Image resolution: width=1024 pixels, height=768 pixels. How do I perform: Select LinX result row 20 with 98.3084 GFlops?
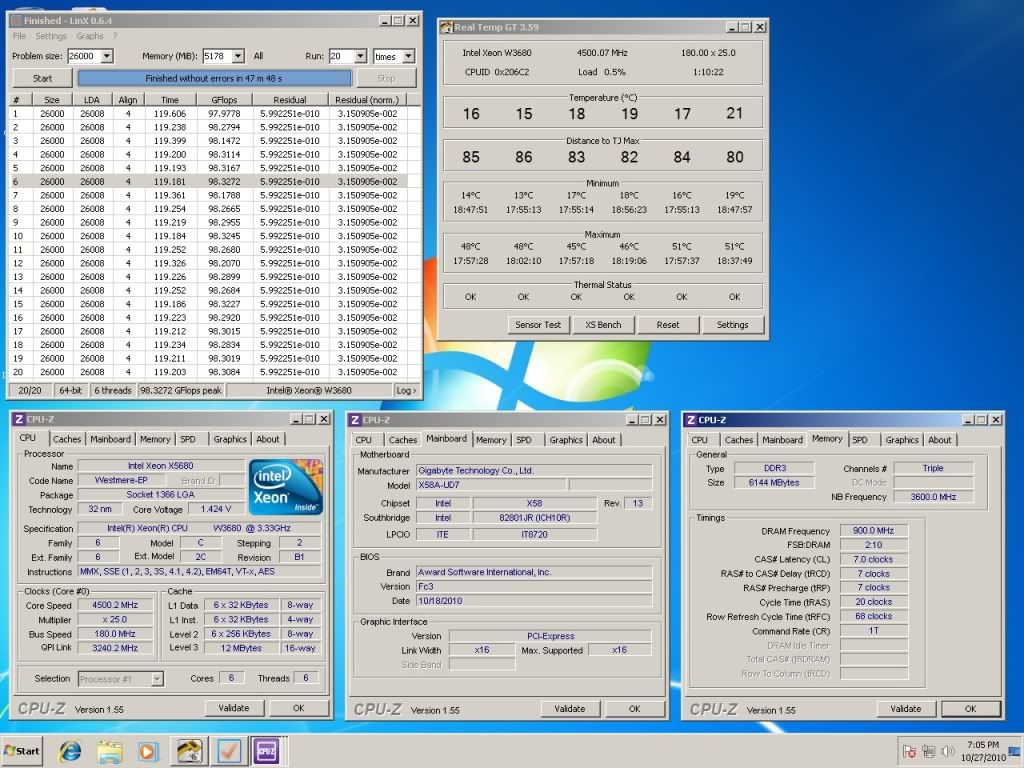(x=208, y=372)
